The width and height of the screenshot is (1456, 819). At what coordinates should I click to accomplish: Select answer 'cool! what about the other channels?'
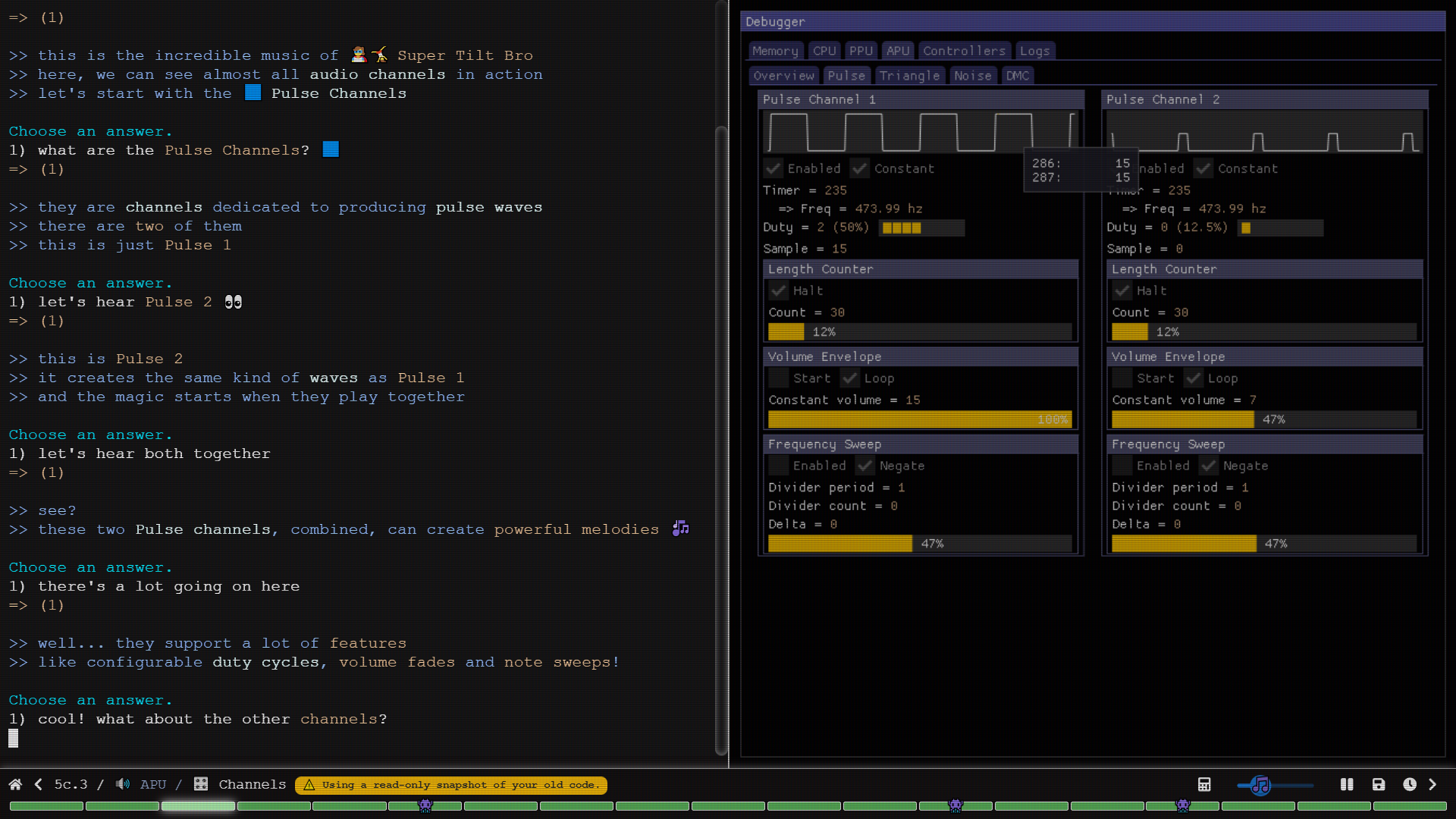click(x=212, y=719)
